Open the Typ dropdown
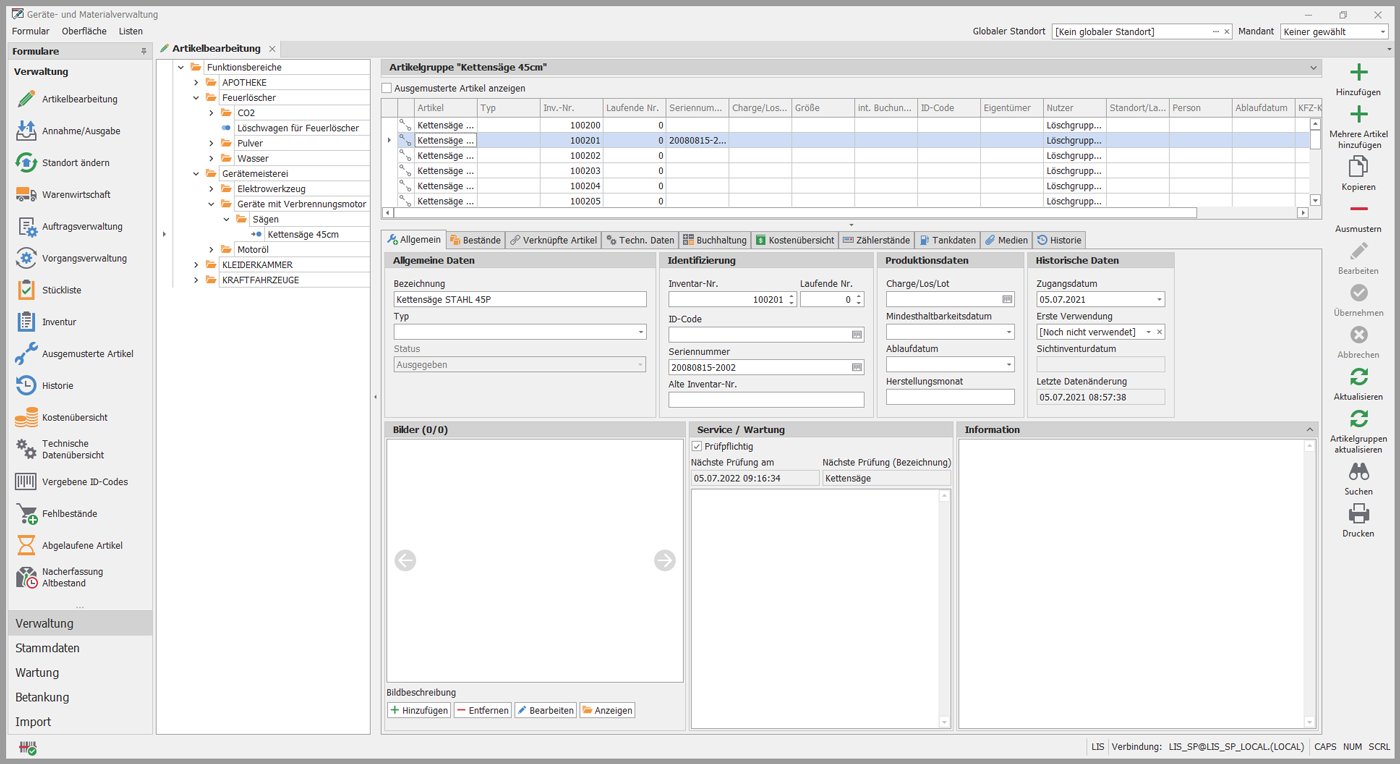 640,332
